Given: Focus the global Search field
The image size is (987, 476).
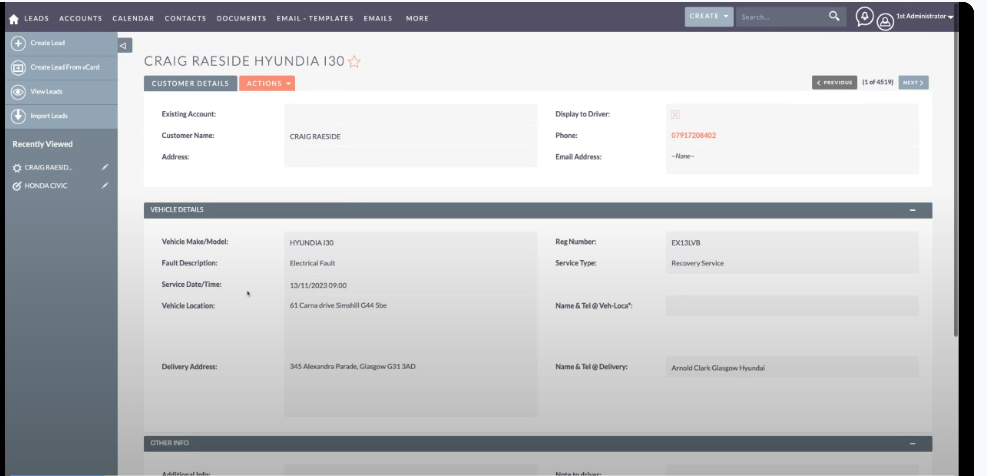Looking at the screenshot, I should [781, 17].
